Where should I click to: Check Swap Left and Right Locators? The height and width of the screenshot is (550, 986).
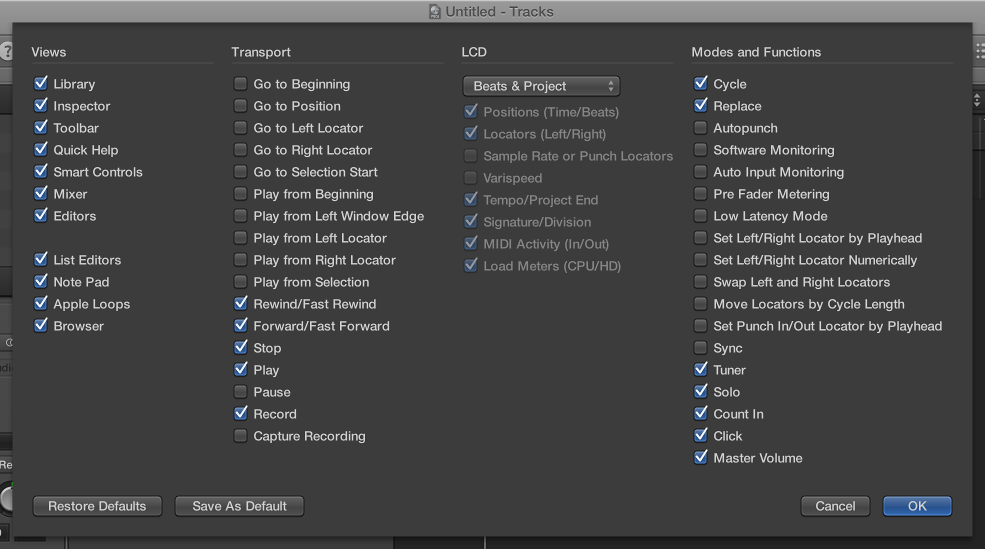click(701, 282)
